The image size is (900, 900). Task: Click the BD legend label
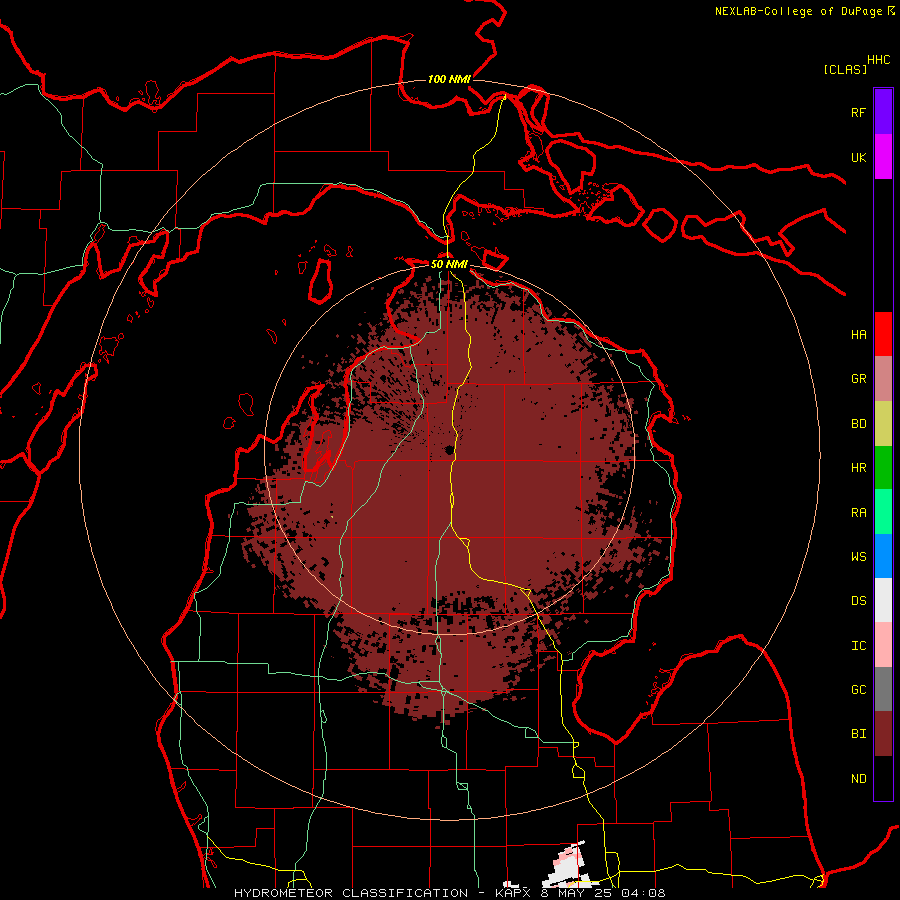click(x=859, y=424)
